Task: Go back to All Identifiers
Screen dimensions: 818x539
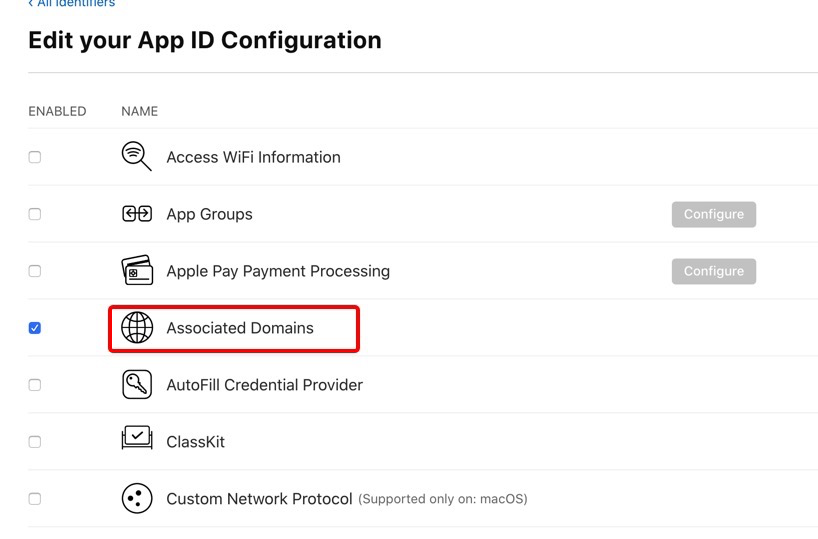Action: pyautogui.click(x=72, y=4)
